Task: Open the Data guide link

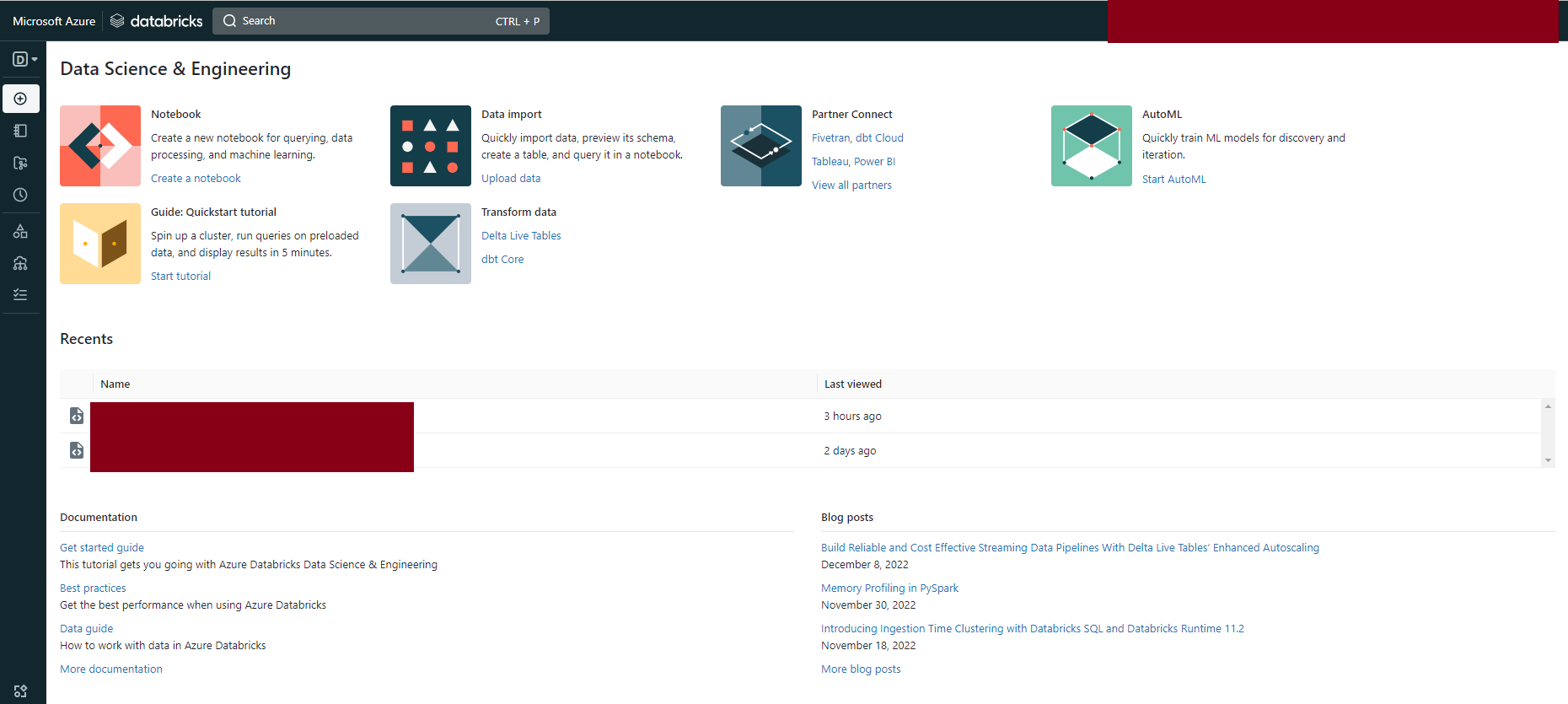Action: coord(86,629)
